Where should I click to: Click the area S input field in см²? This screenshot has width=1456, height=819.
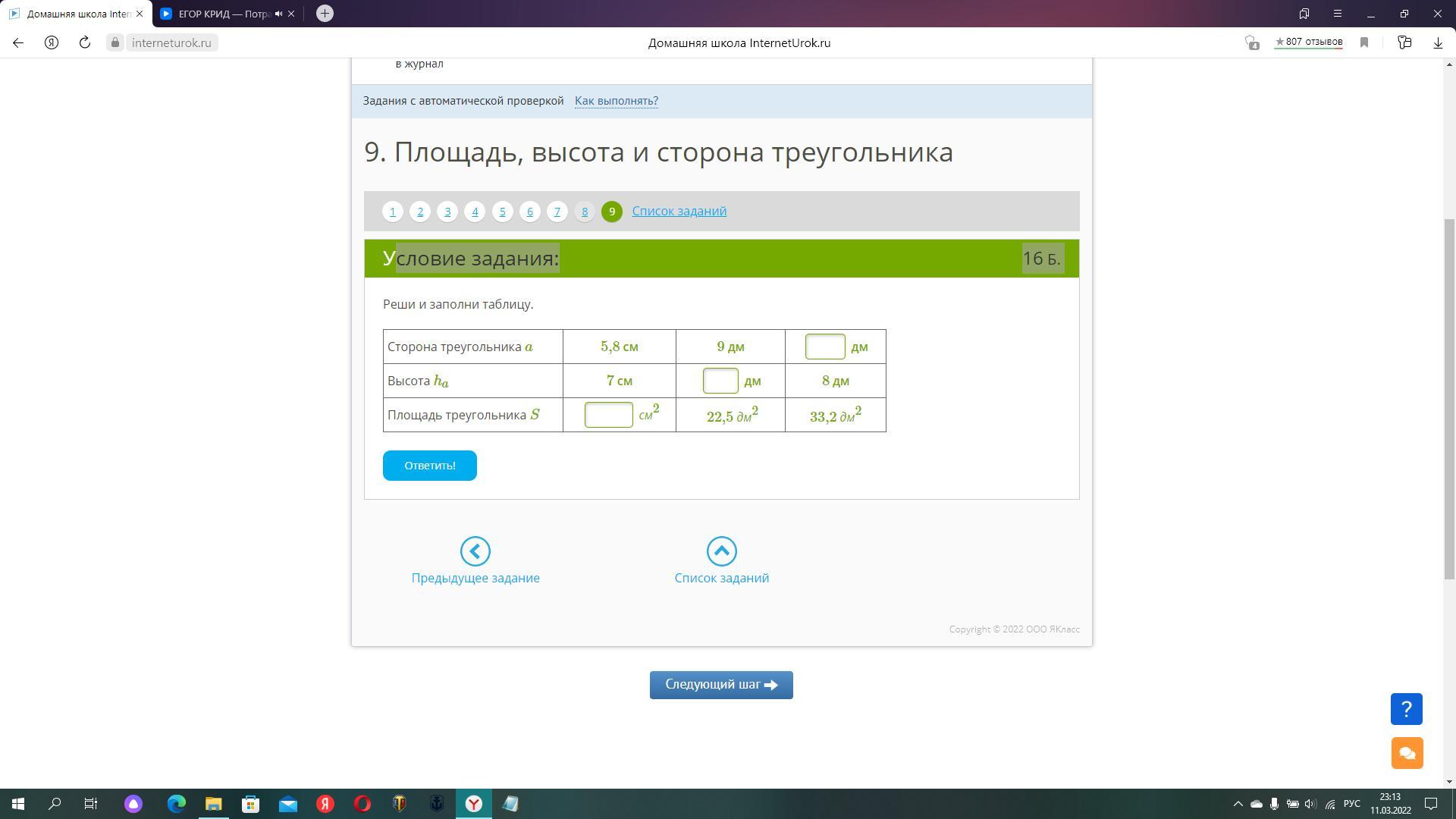608,415
